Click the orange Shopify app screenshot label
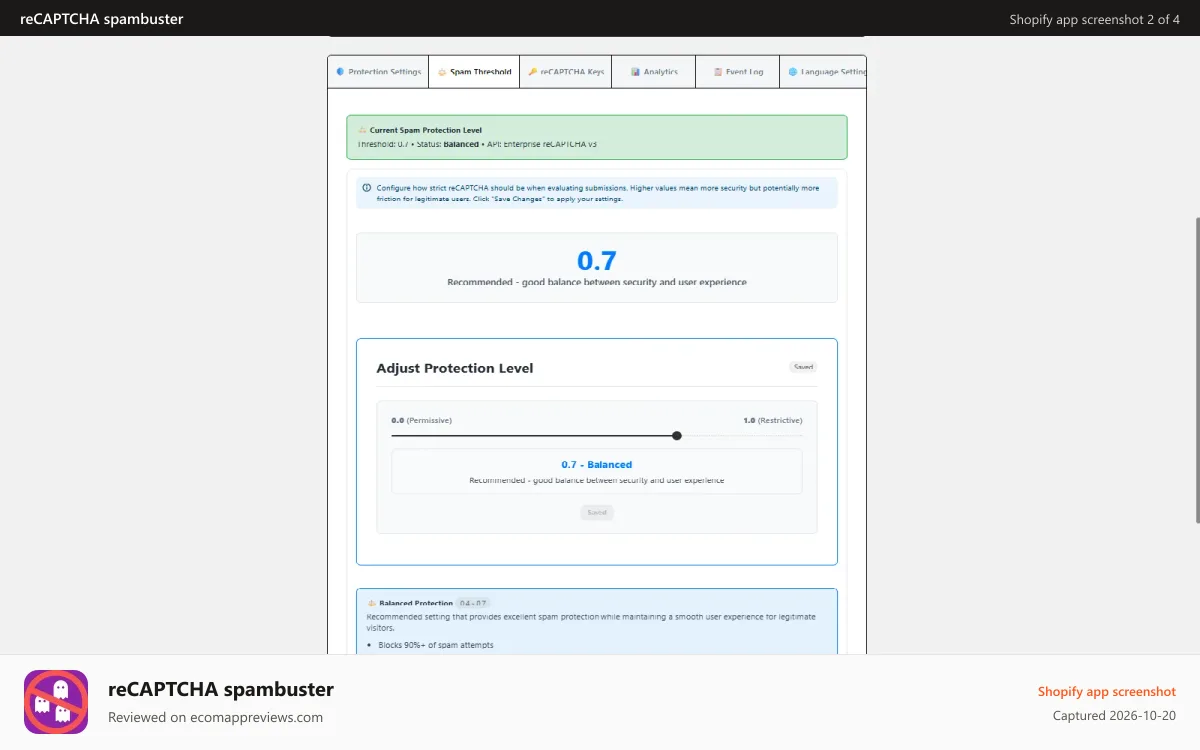This screenshot has width=1200, height=750. 1107,692
